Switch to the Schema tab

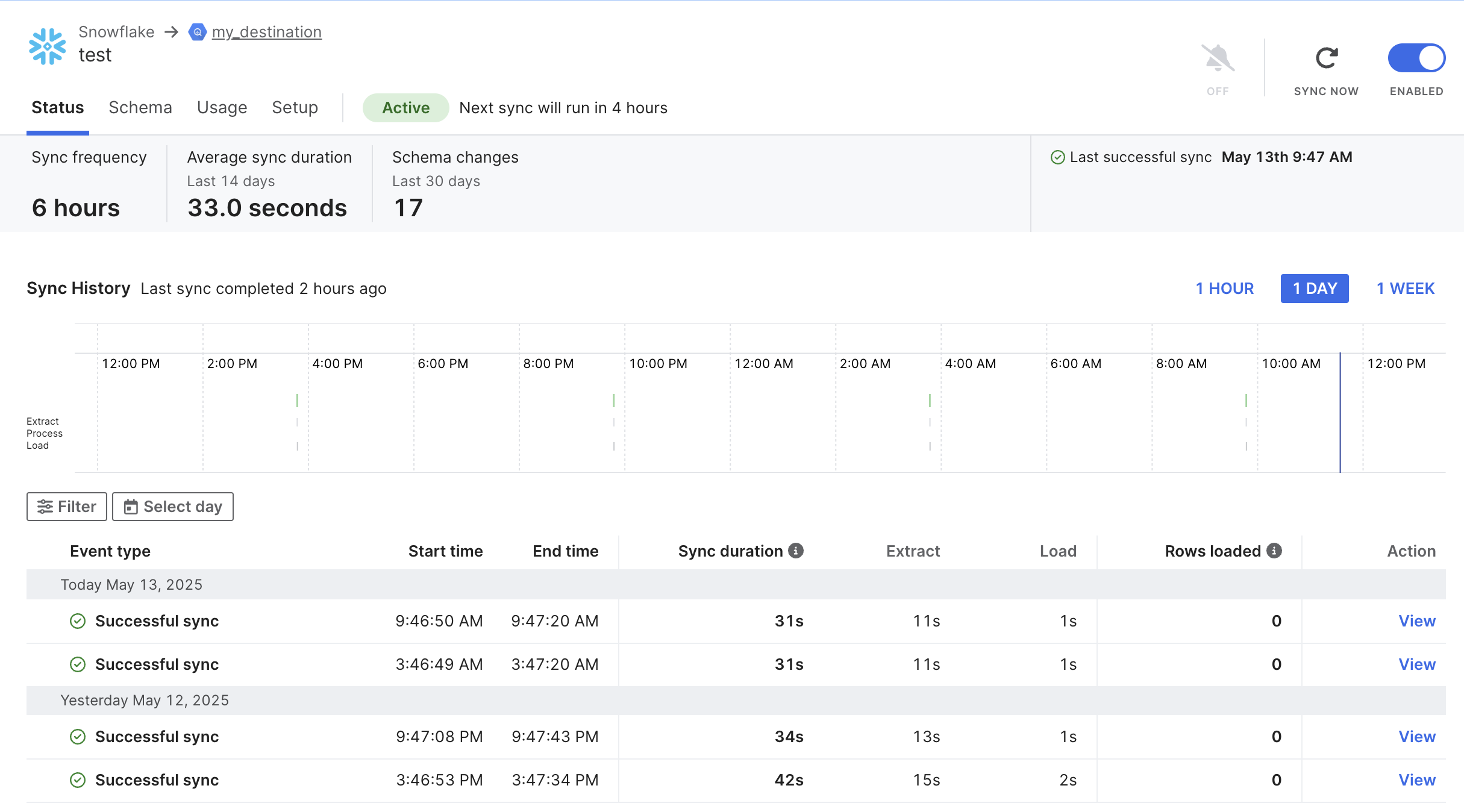(140, 107)
